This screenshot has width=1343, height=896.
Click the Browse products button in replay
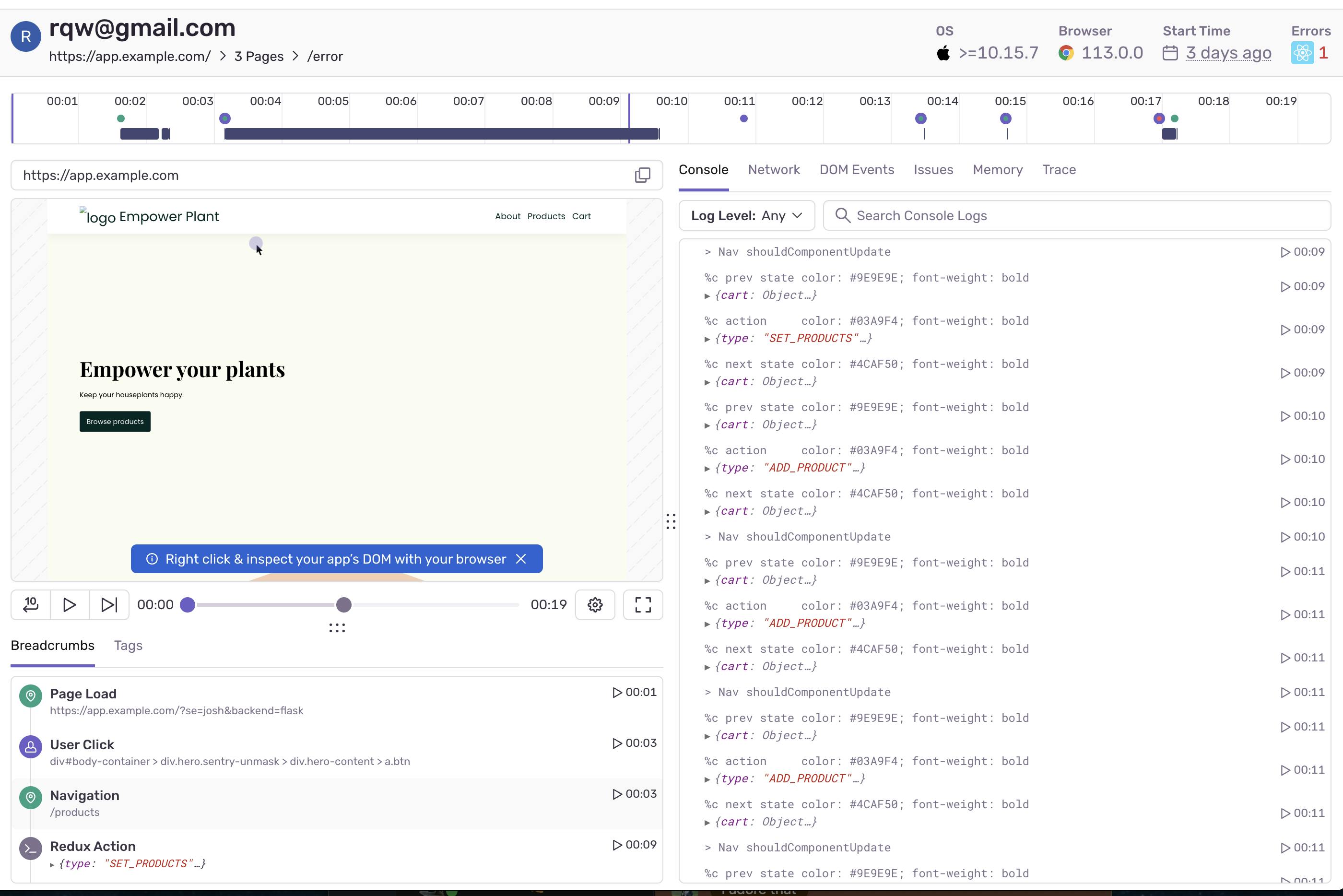[115, 422]
